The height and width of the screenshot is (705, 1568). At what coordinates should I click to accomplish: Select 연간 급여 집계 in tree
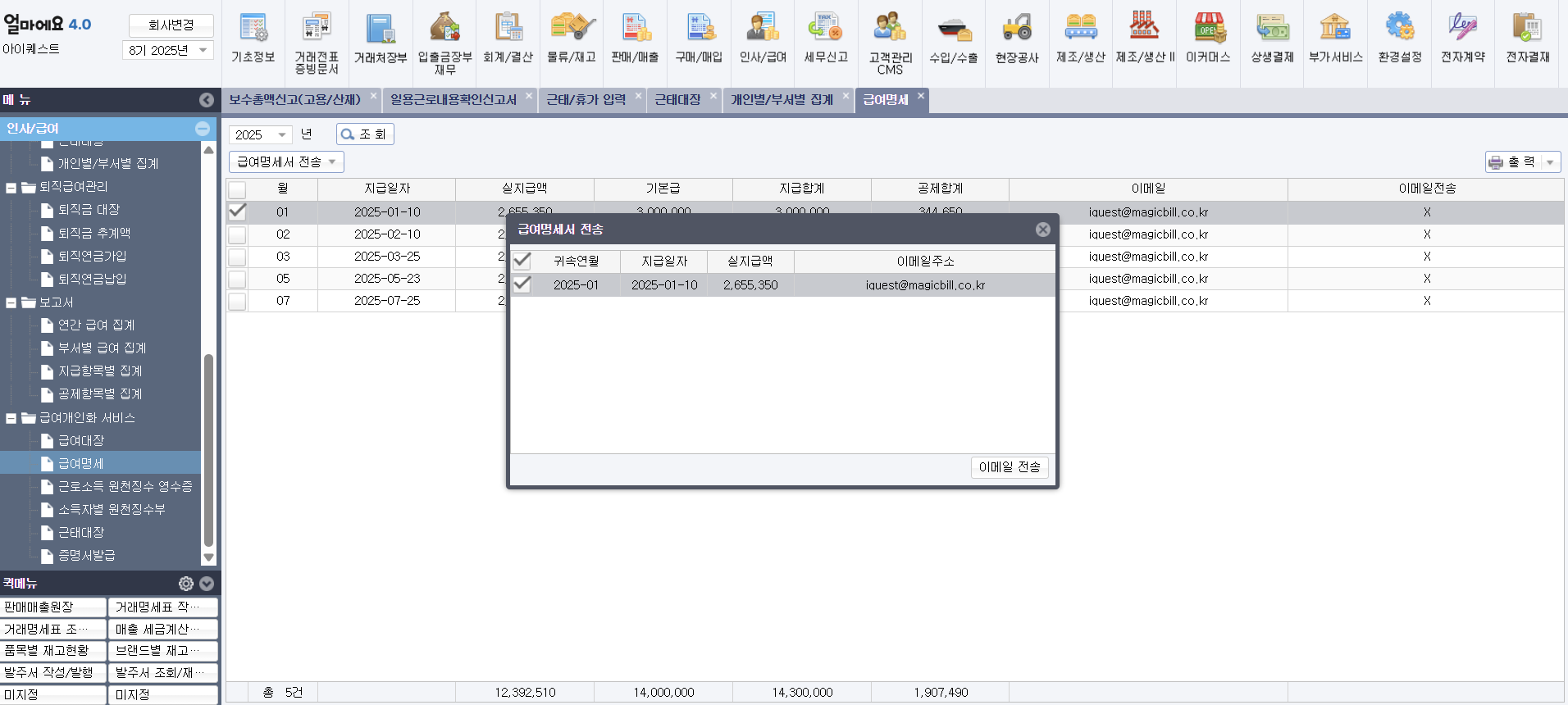point(96,325)
